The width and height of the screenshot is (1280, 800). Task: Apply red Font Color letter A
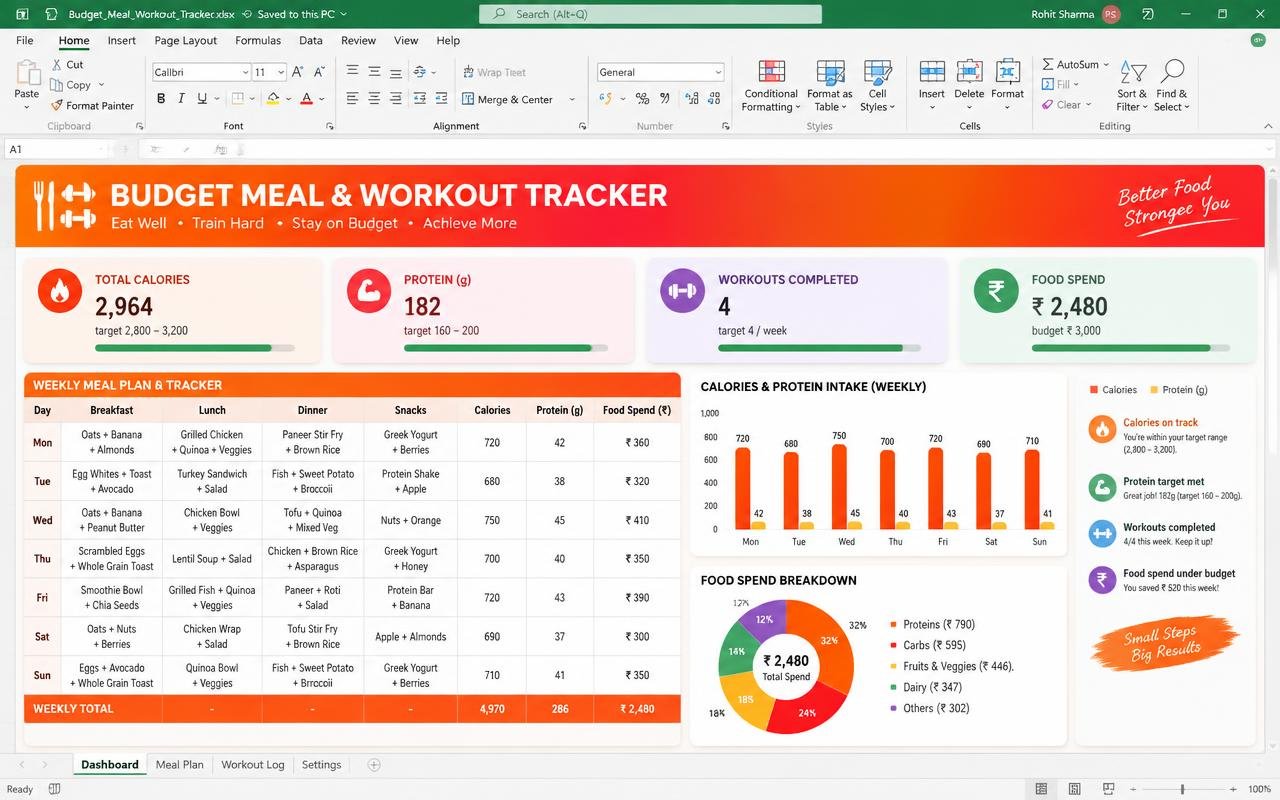306,99
